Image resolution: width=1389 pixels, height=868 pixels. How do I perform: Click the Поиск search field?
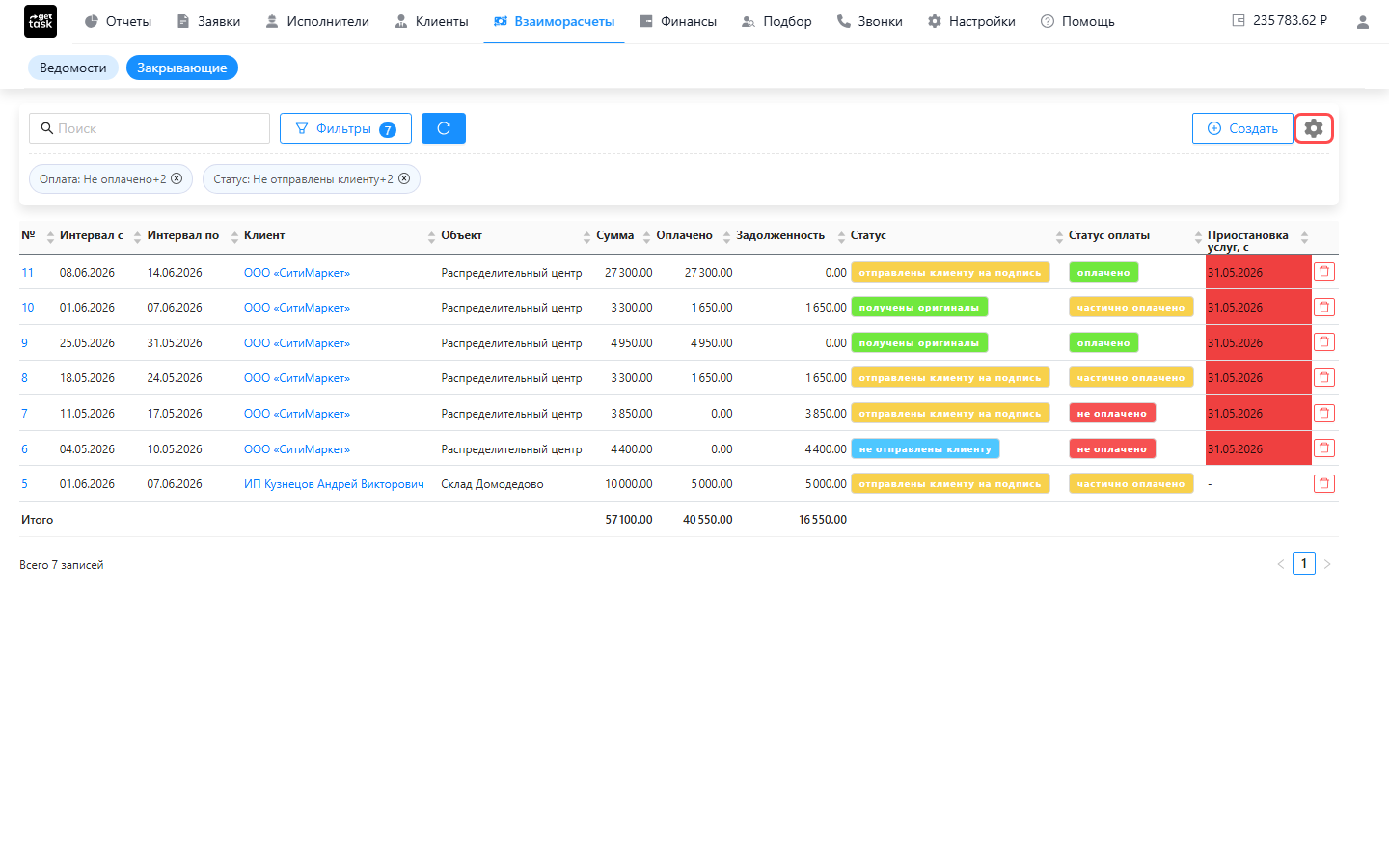(x=150, y=128)
